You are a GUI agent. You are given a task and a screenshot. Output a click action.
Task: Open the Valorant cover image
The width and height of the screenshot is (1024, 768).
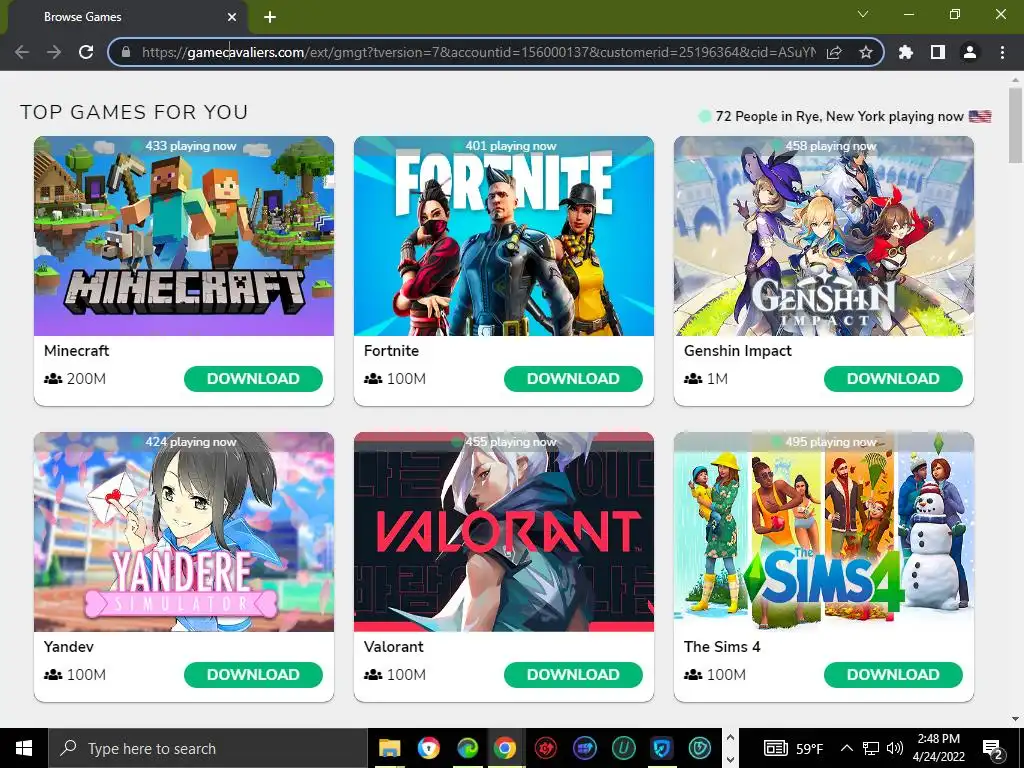(x=504, y=532)
